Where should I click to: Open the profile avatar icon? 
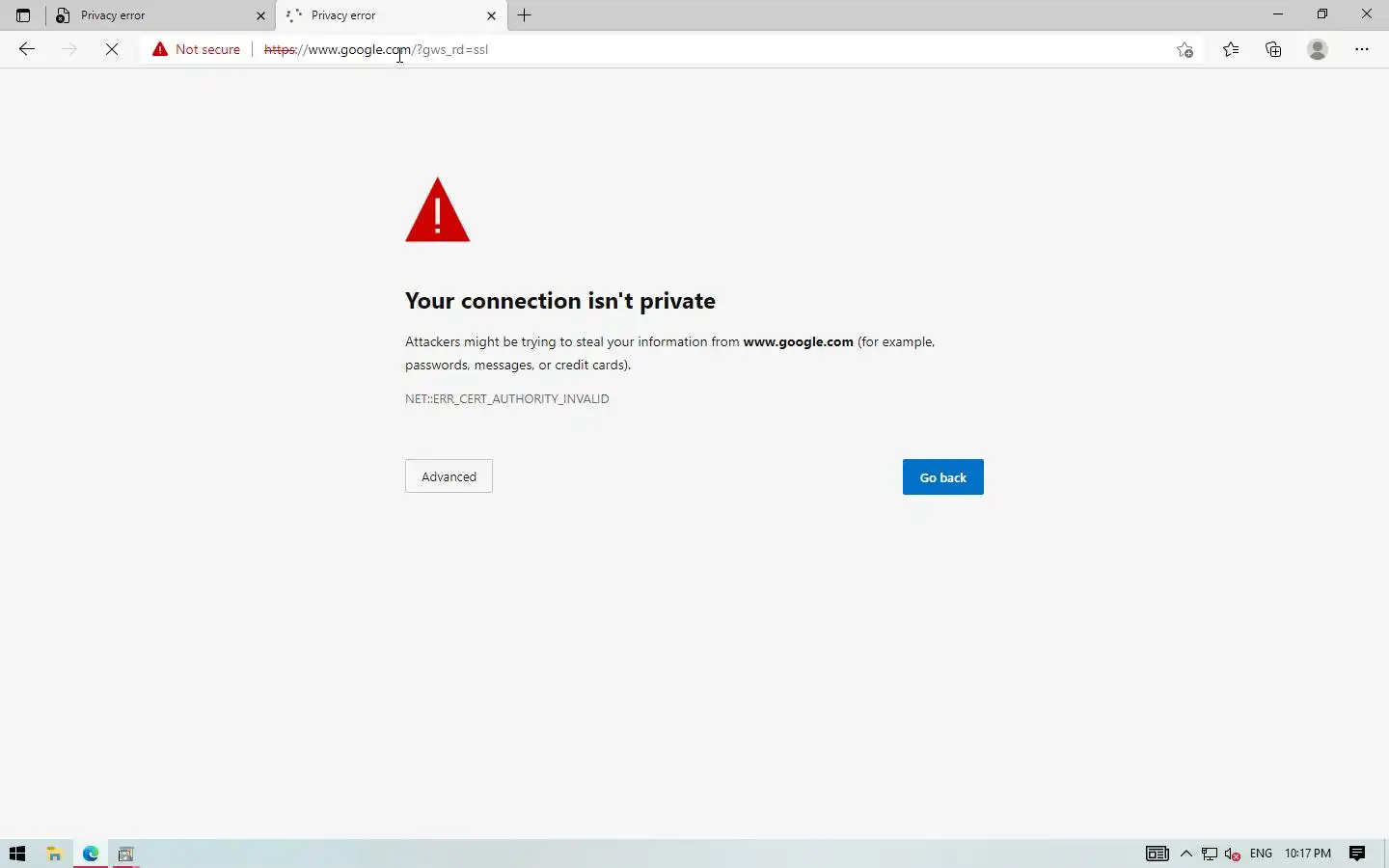coord(1318,49)
